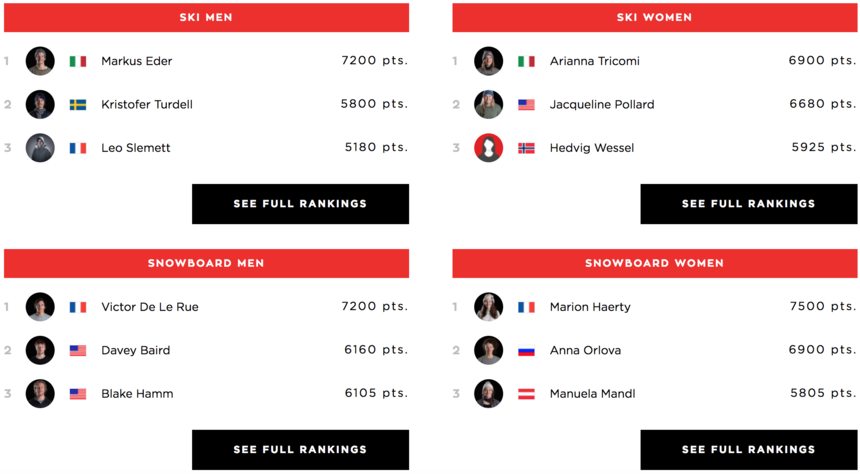The width and height of the screenshot is (860, 474).
Task: Click Hedvig Wessel's red placeholder avatar
Action: 489,148
